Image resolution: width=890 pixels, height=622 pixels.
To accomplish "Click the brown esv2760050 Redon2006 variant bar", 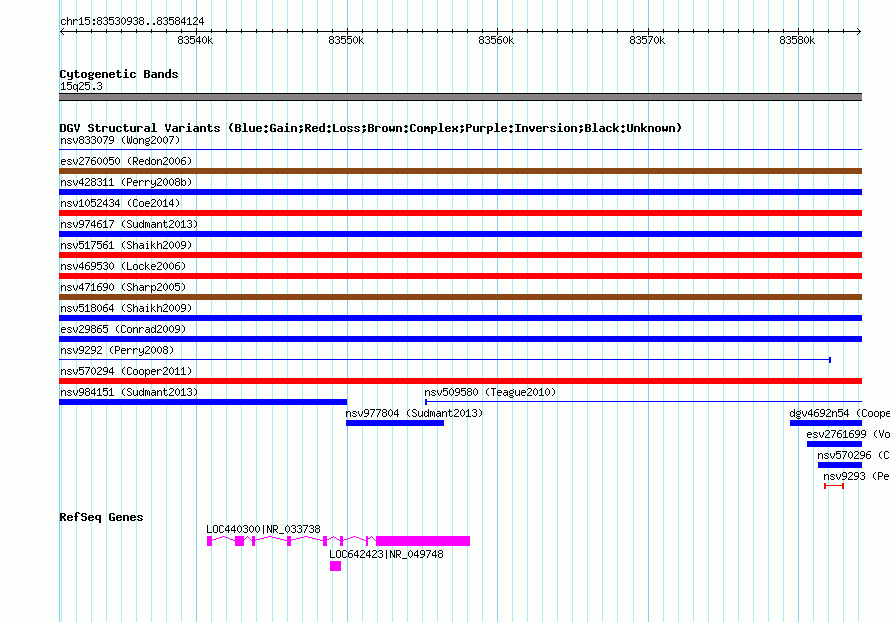I will (x=460, y=171).
